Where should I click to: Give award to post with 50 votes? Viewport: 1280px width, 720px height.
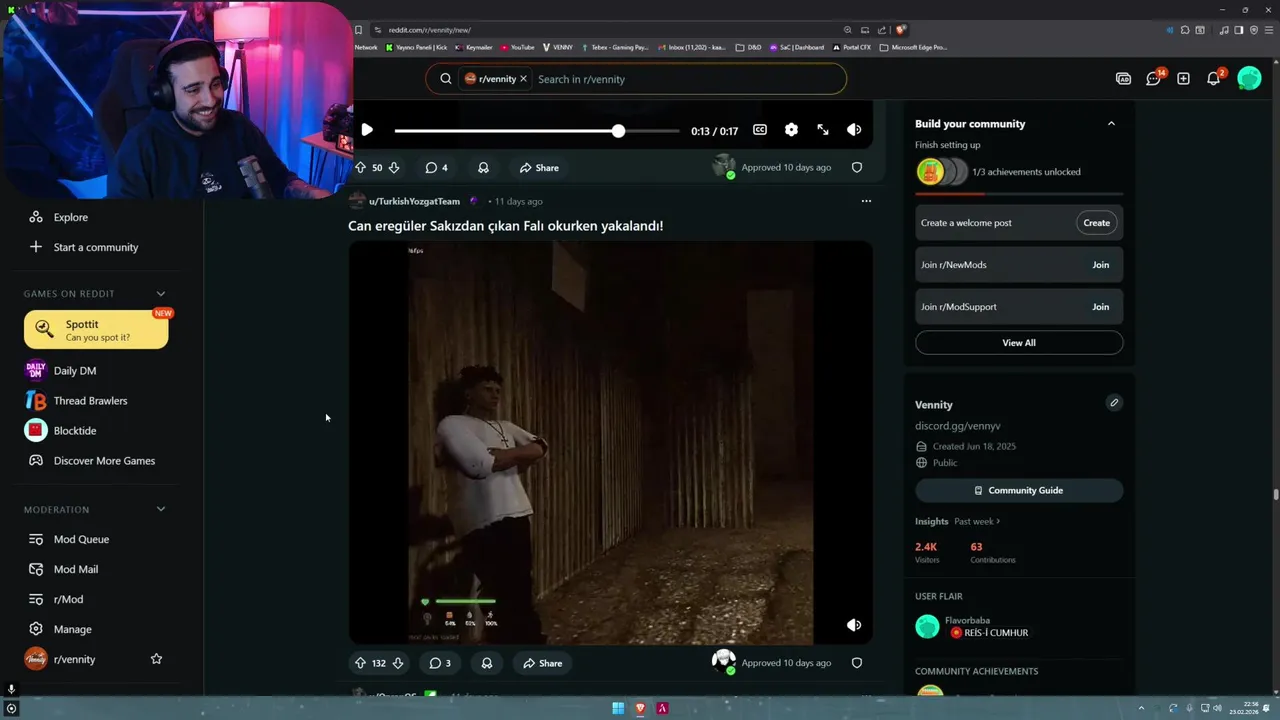click(483, 168)
